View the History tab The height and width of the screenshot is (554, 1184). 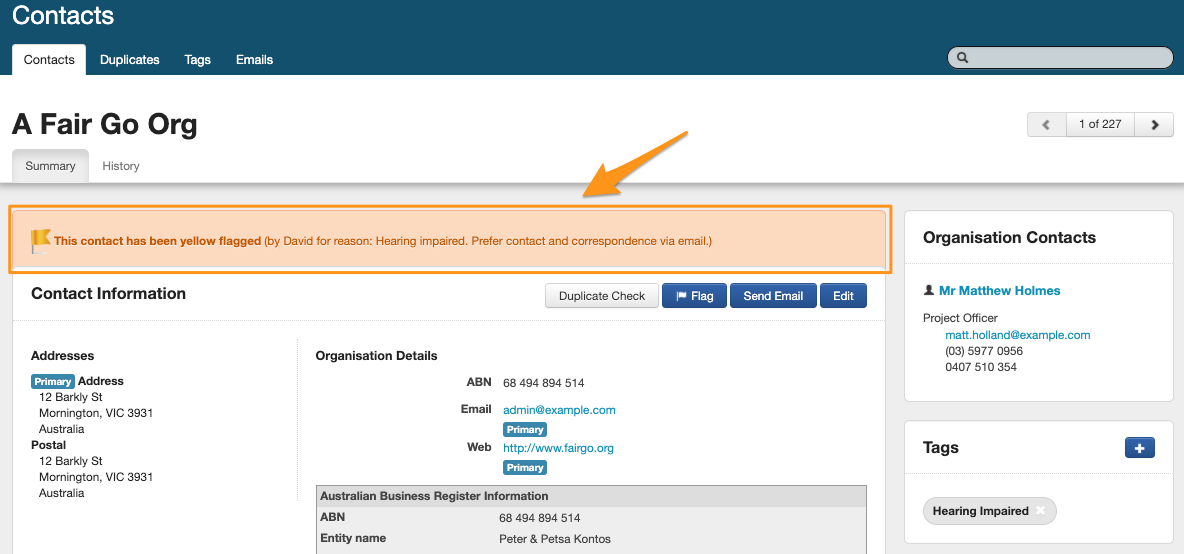click(x=121, y=166)
